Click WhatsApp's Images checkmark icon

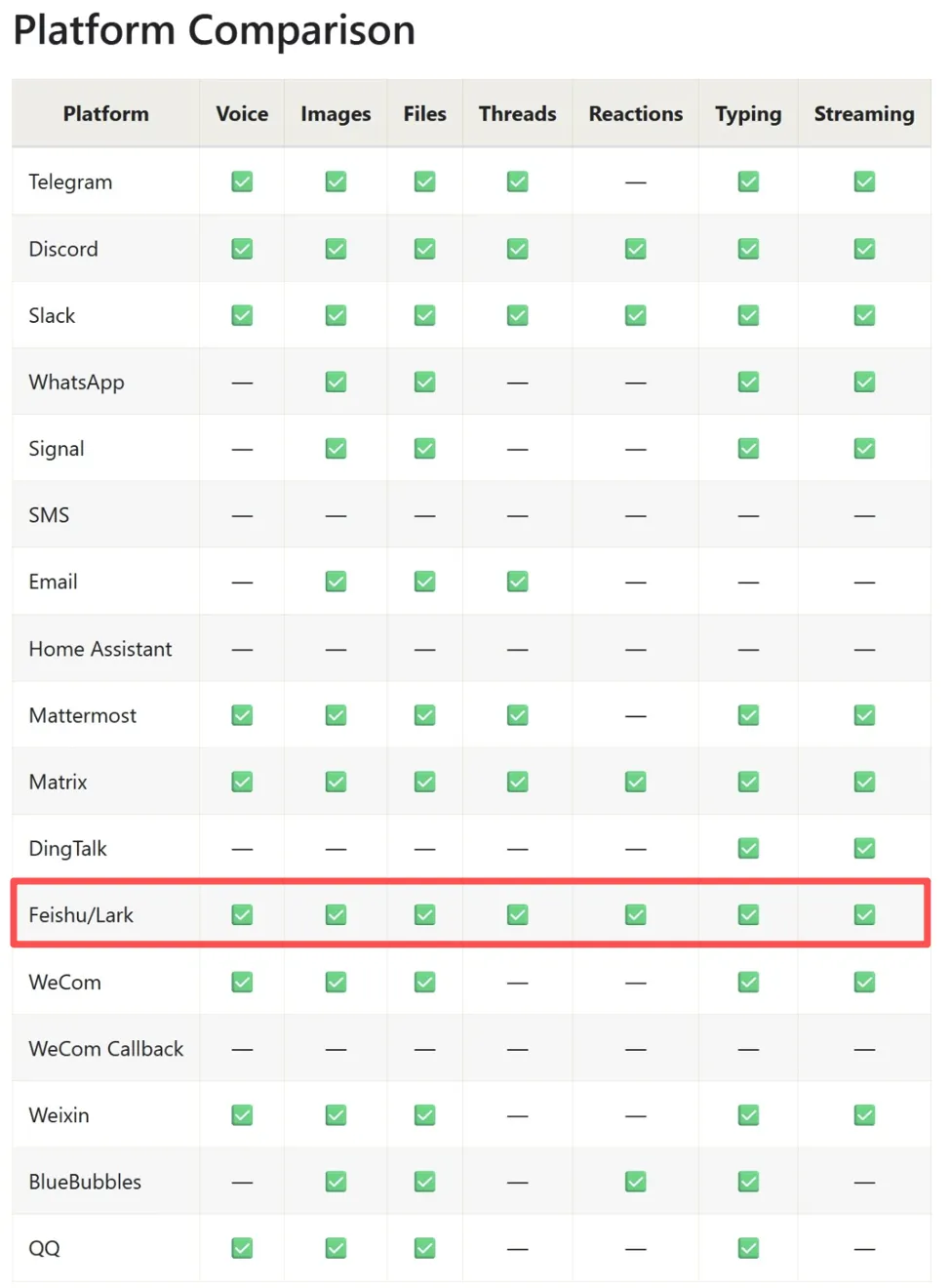(x=336, y=382)
